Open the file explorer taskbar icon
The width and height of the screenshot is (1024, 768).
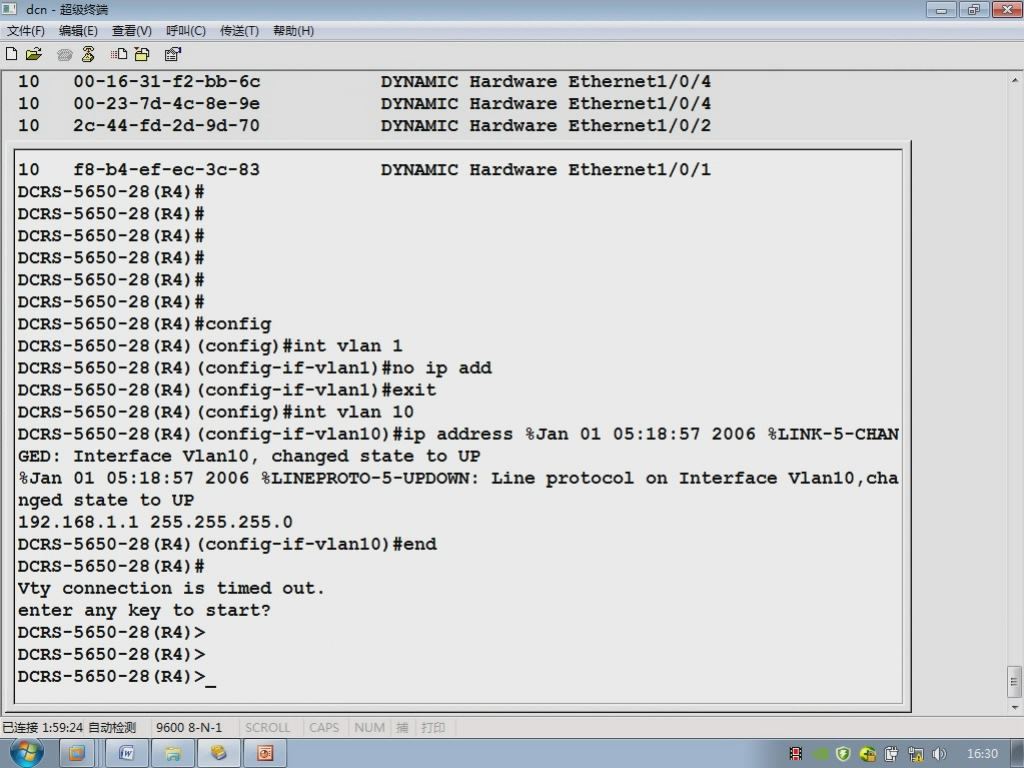click(172, 754)
